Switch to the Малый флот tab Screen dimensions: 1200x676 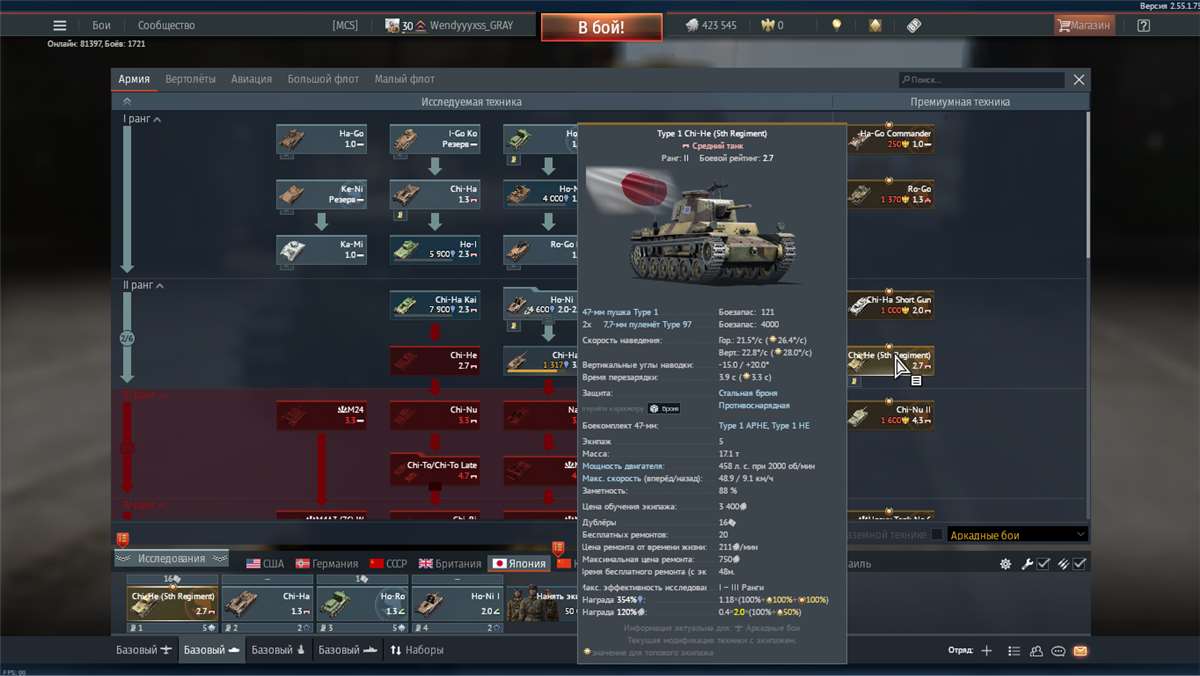(404, 79)
